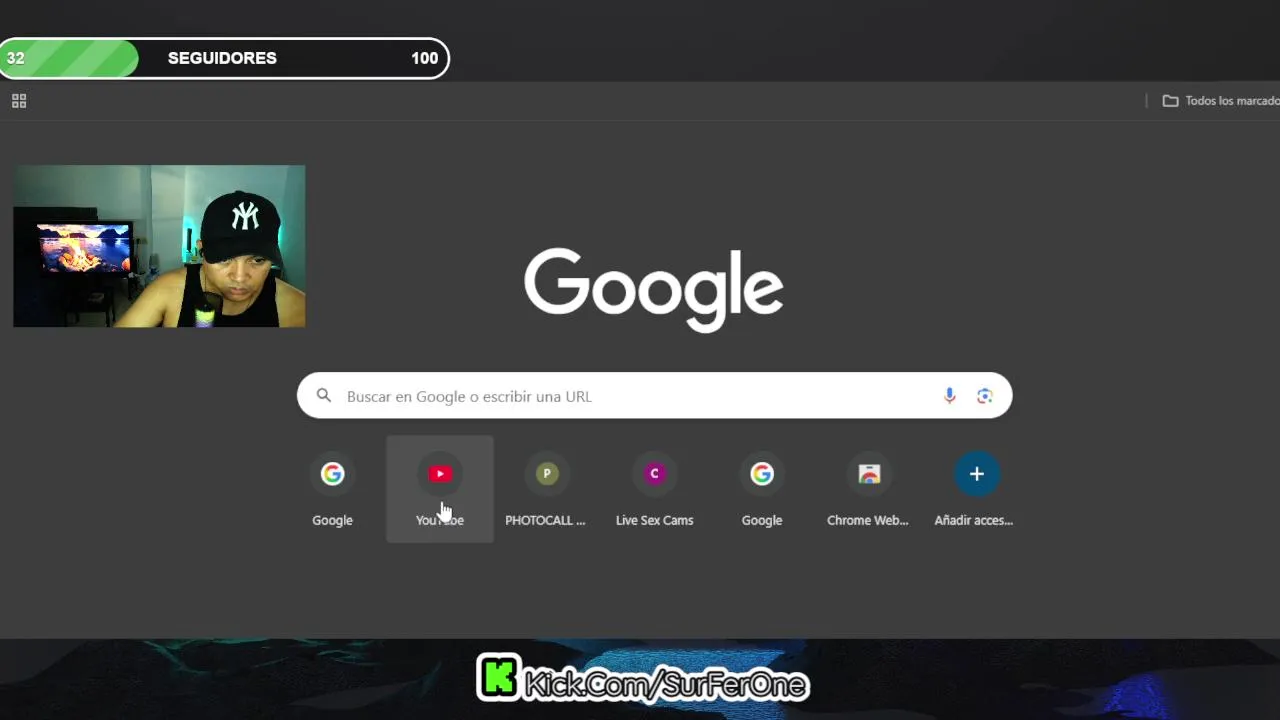Open the YouTube shortcut tile
Image resolution: width=1280 pixels, height=720 pixels.
[440, 489]
